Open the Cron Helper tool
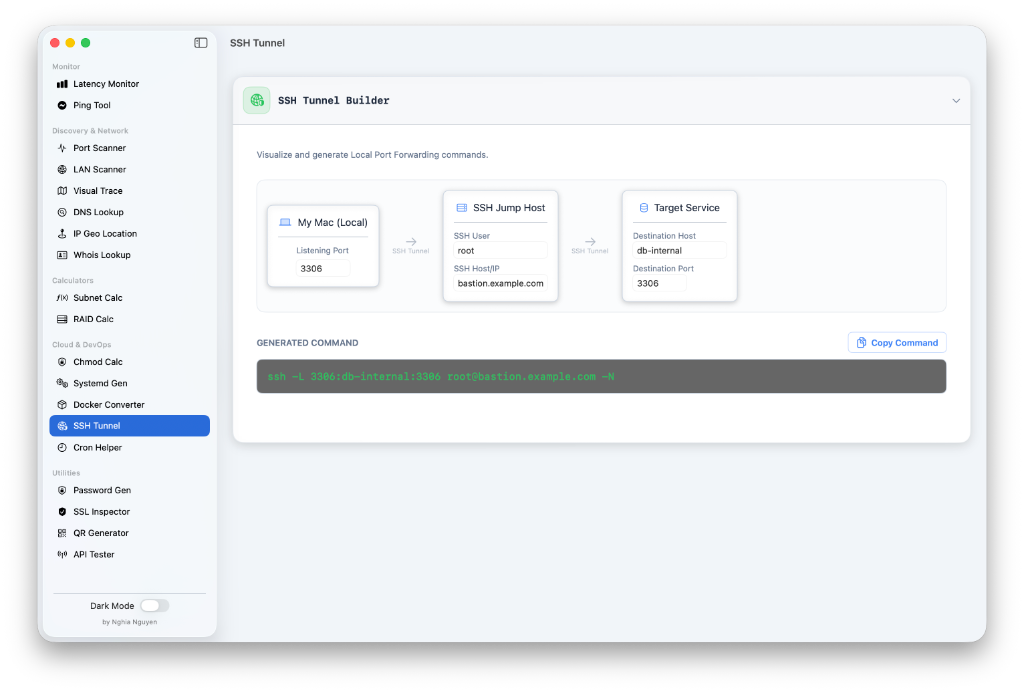This screenshot has width=1024, height=691. pyautogui.click(x=97, y=448)
